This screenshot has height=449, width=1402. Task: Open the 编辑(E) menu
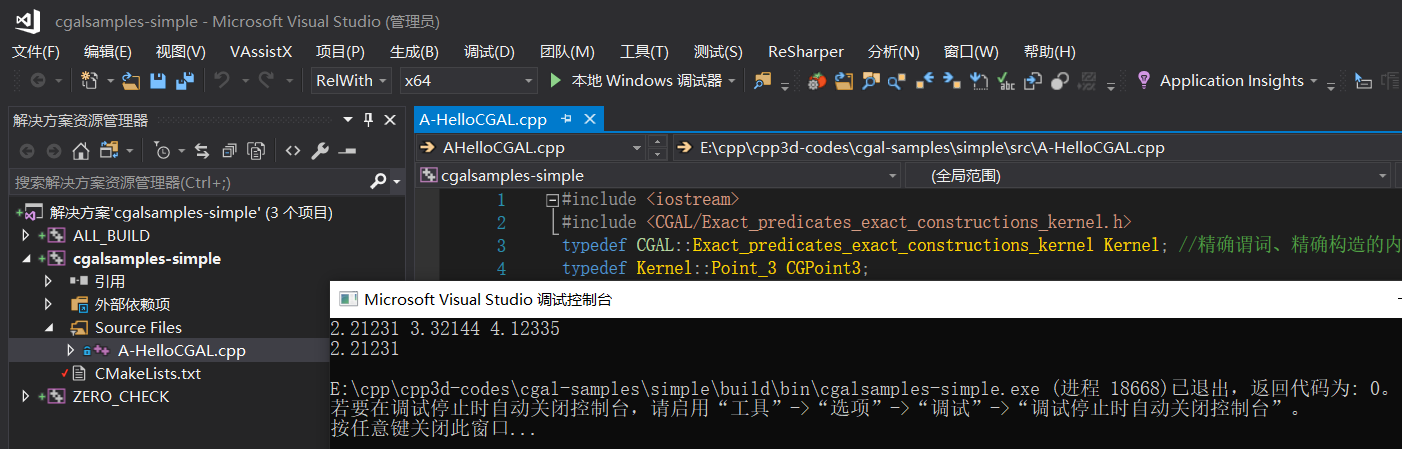(108, 51)
